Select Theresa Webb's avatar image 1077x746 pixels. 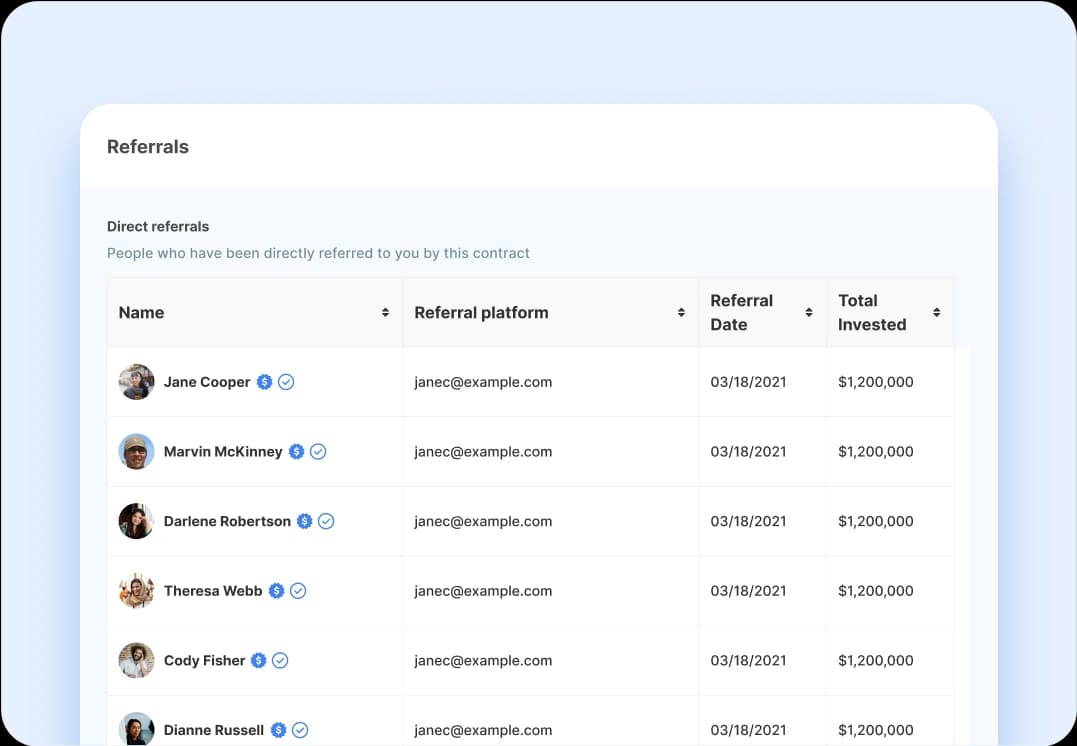coord(136,591)
